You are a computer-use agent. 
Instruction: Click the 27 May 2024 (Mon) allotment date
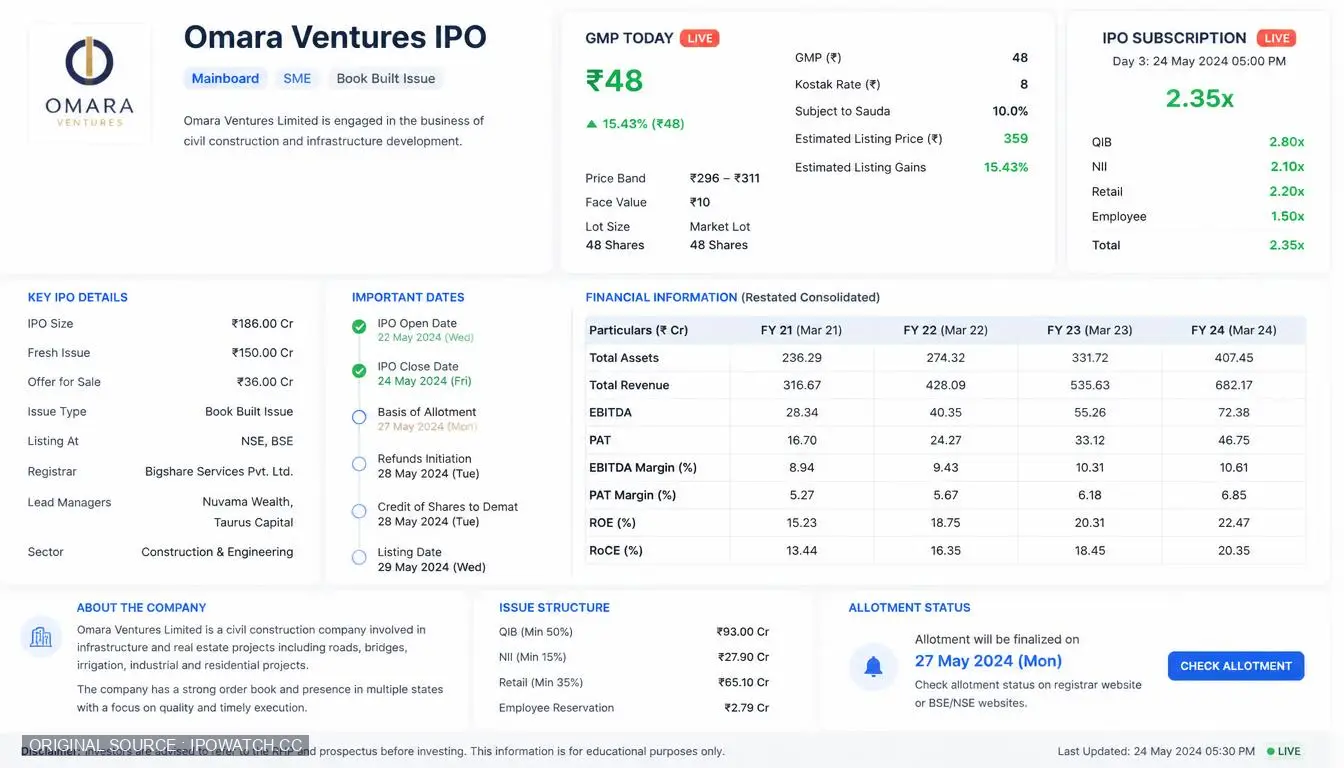988,661
